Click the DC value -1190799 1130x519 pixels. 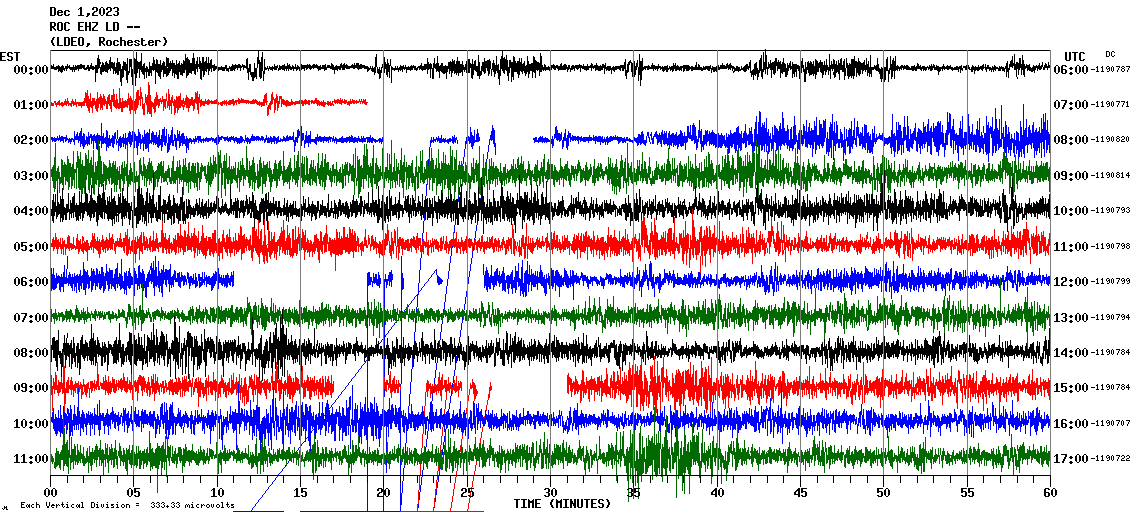click(x=1109, y=282)
